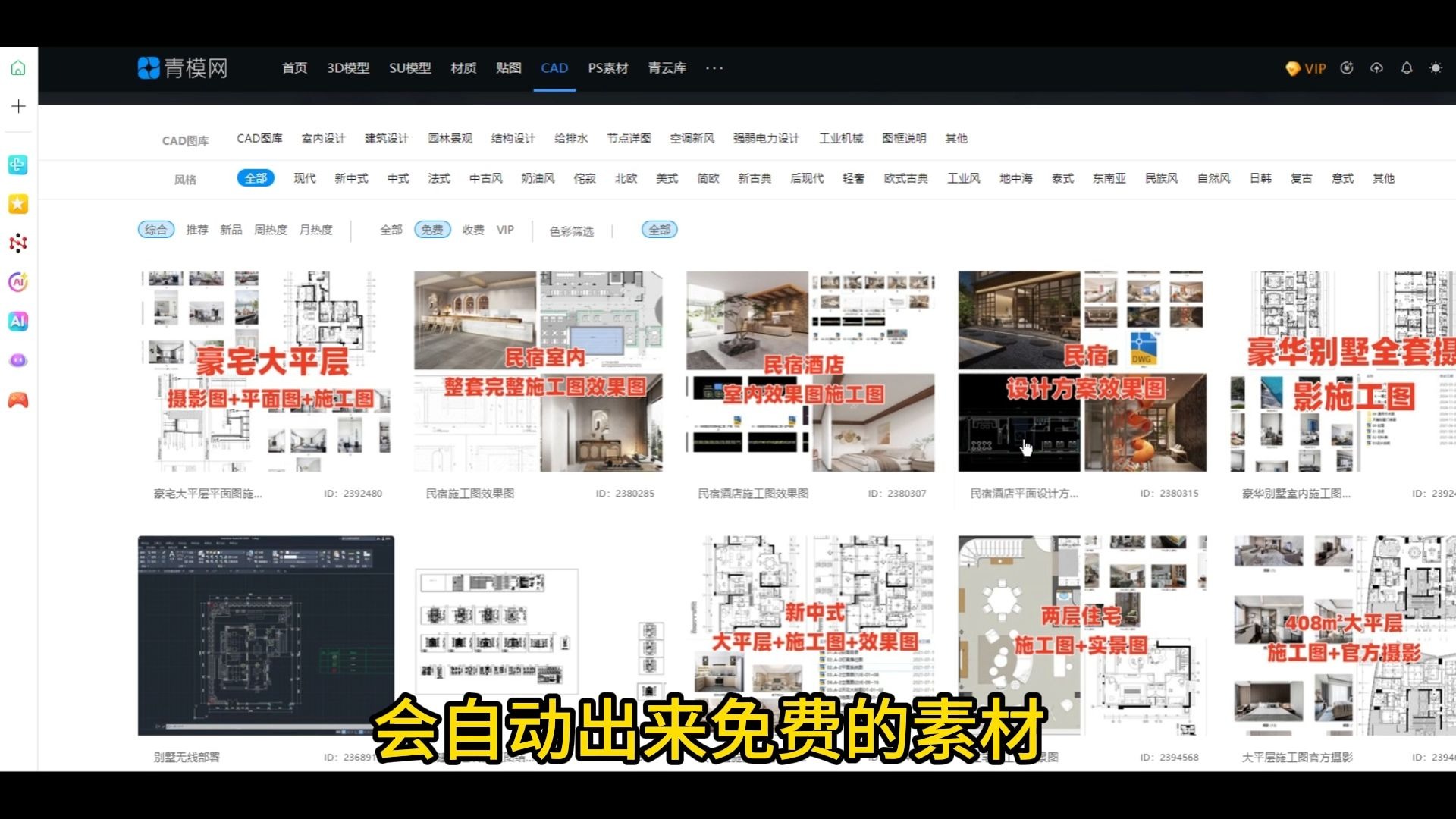Open the notification bell
The height and width of the screenshot is (819, 1456).
(1407, 67)
